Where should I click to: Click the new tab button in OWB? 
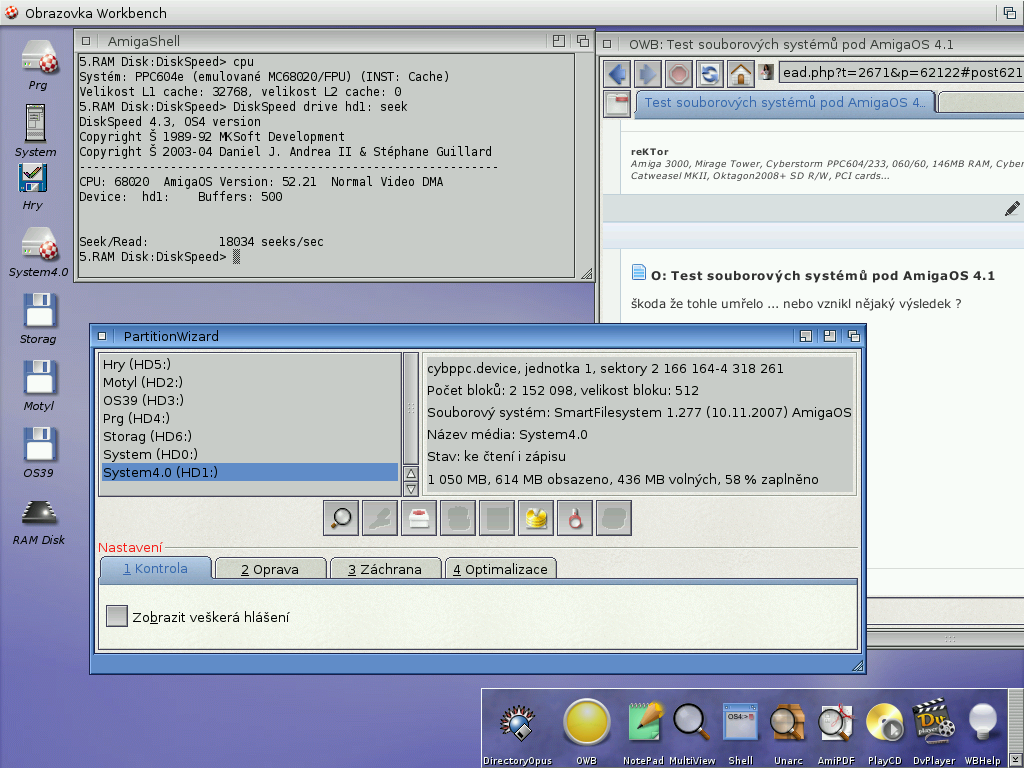coord(617,103)
